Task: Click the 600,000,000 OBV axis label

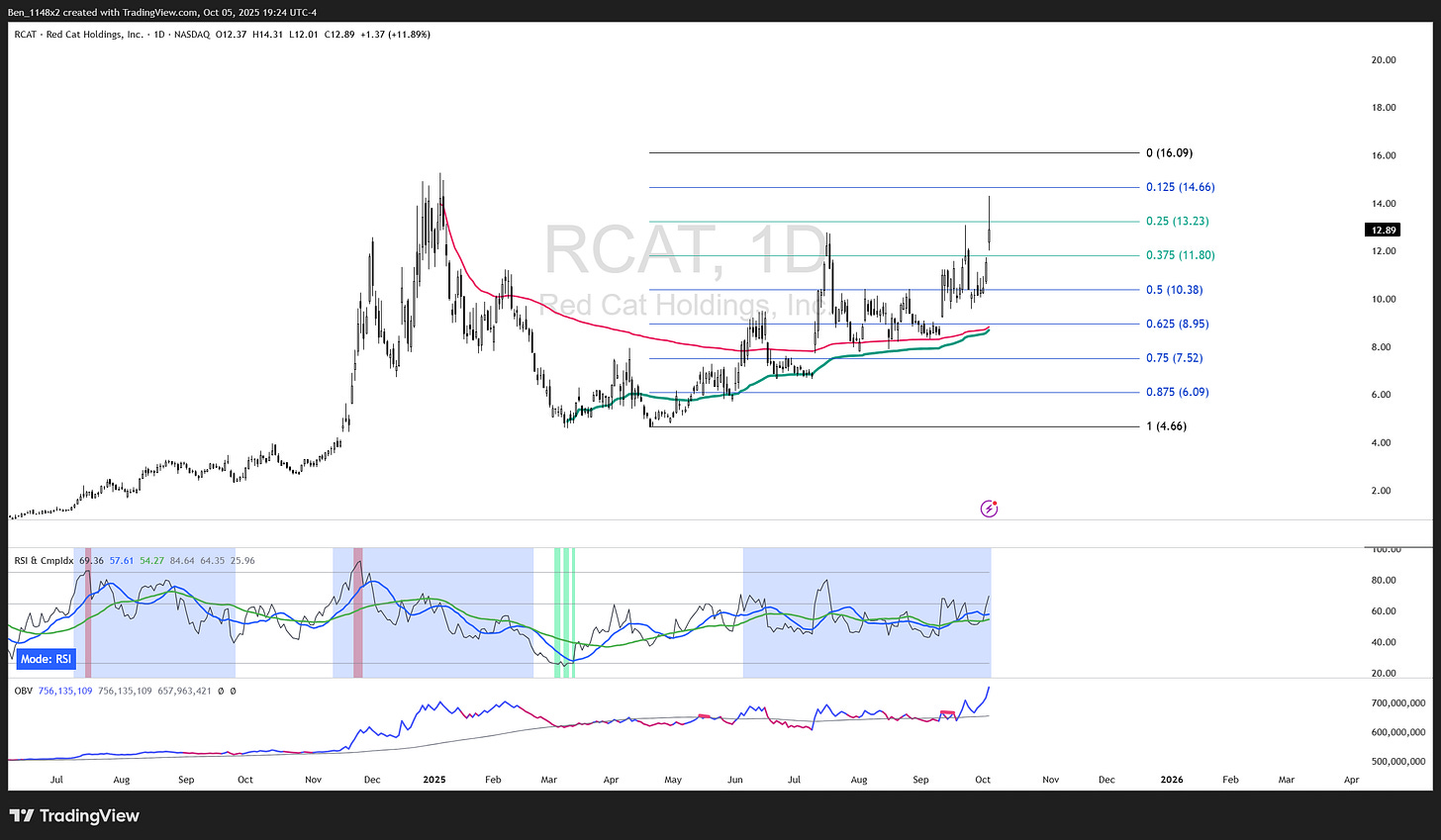Action: pos(1398,732)
